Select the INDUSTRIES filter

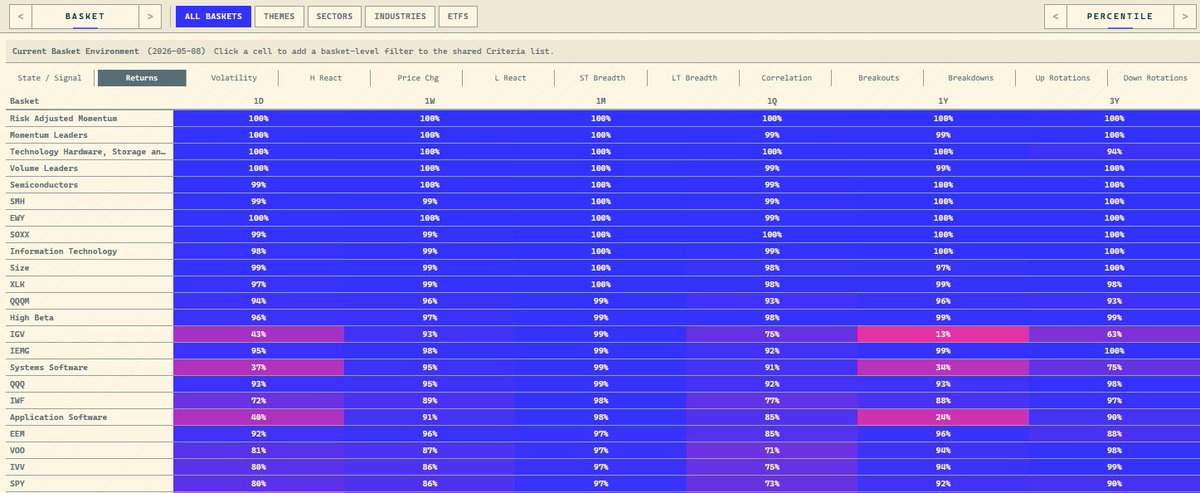point(400,16)
